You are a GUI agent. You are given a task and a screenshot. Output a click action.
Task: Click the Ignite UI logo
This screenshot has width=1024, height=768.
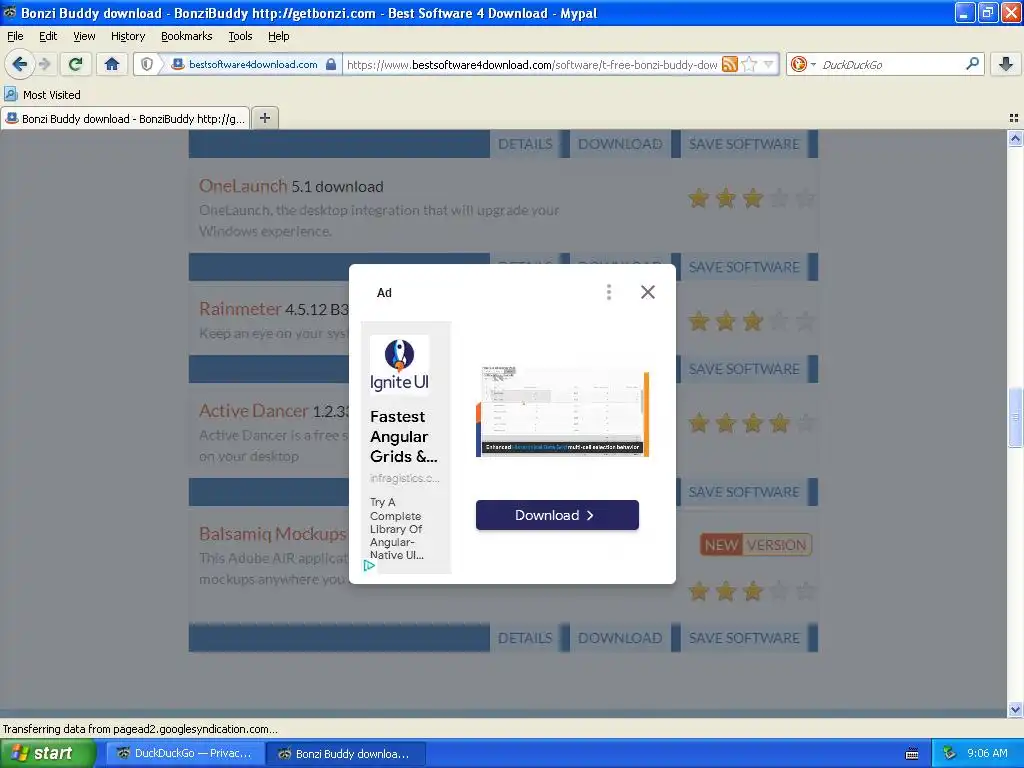click(x=399, y=365)
